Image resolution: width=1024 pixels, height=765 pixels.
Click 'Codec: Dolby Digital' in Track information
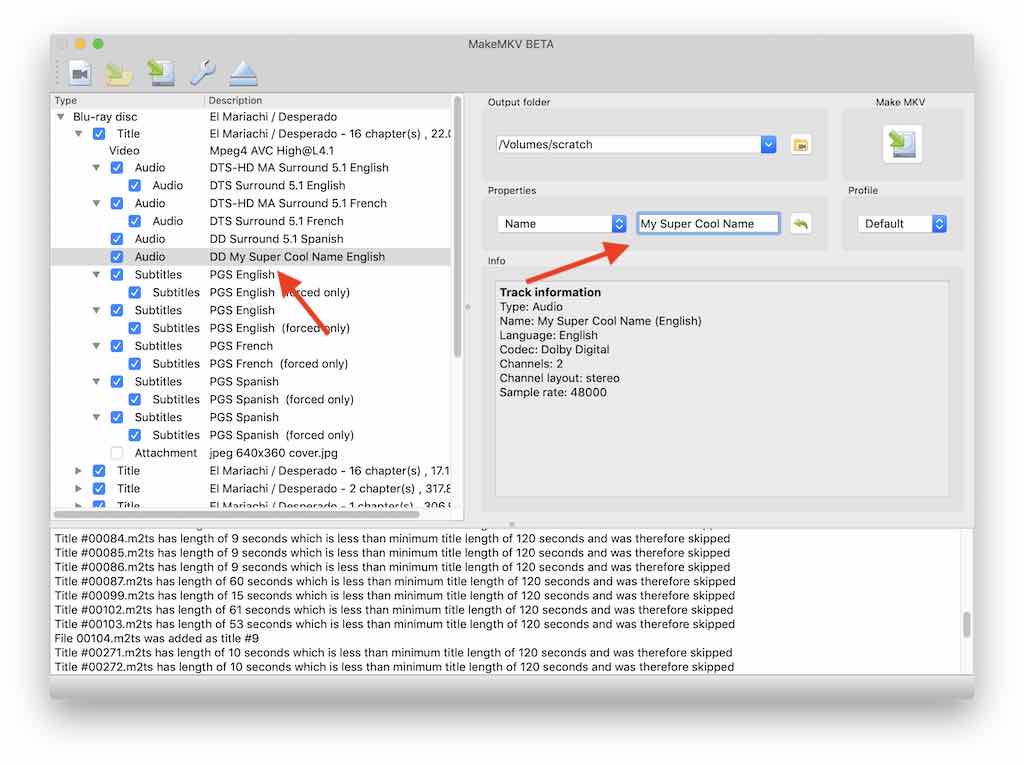click(554, 350)
